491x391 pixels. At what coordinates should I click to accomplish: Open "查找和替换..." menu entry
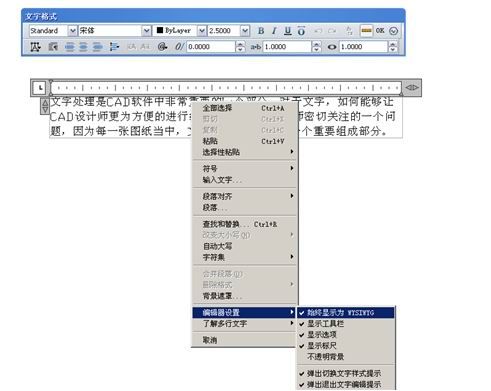coord(245,224)
